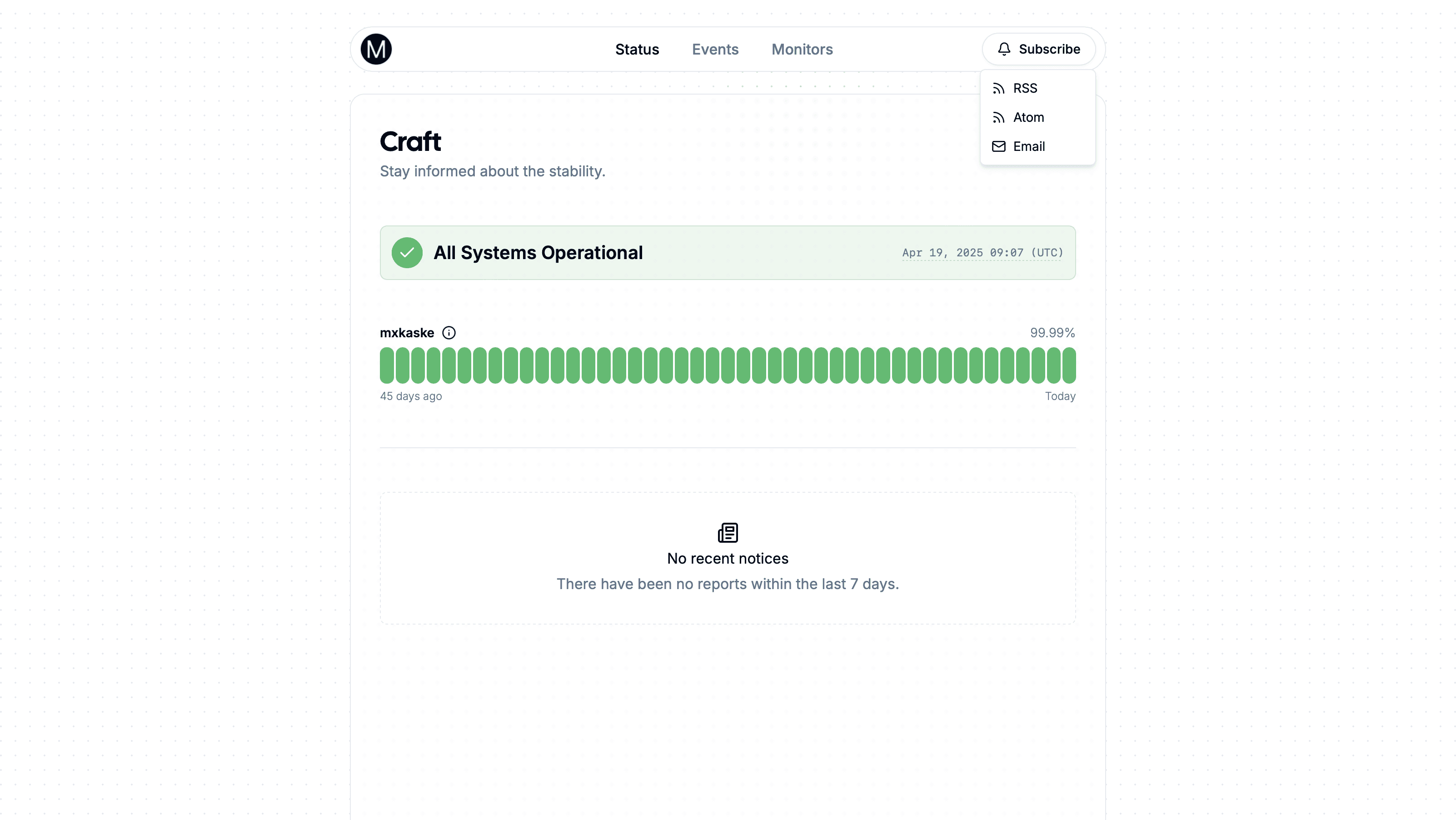The image size is (1456, 820).
Task: Click the RSS feed icon
Action: click(998, 88)
